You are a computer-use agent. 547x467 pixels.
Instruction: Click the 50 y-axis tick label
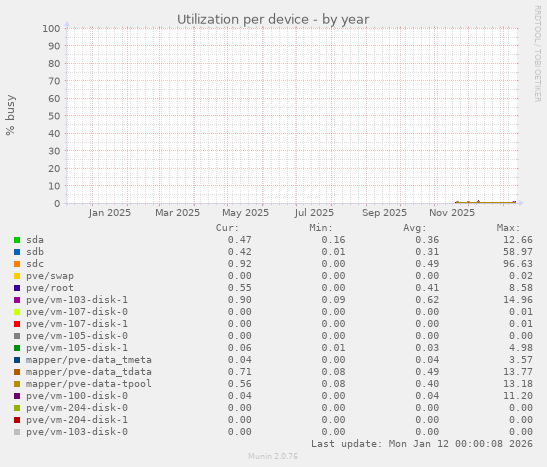pos(54,116)
